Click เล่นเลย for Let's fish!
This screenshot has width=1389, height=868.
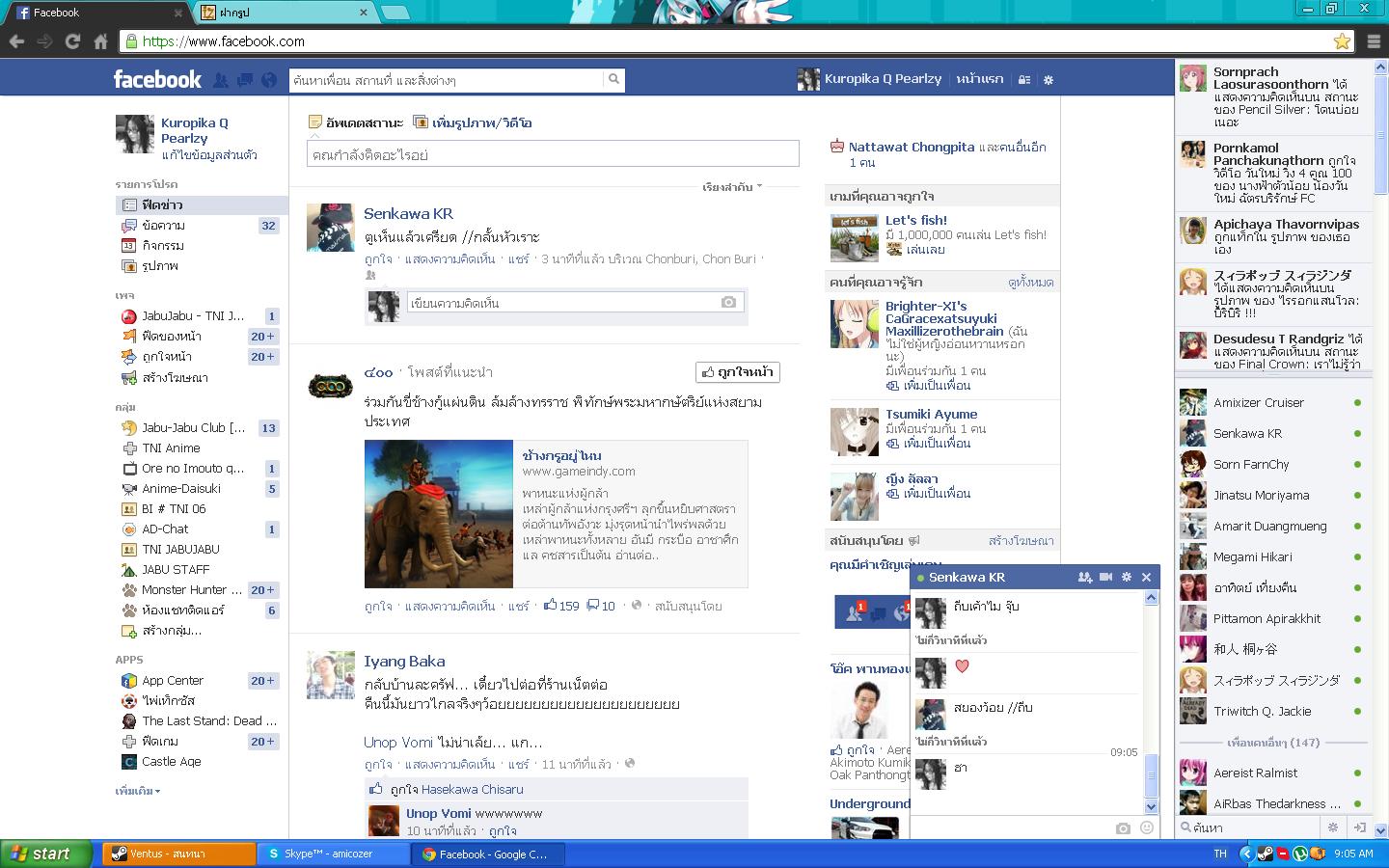pos(926,249)
